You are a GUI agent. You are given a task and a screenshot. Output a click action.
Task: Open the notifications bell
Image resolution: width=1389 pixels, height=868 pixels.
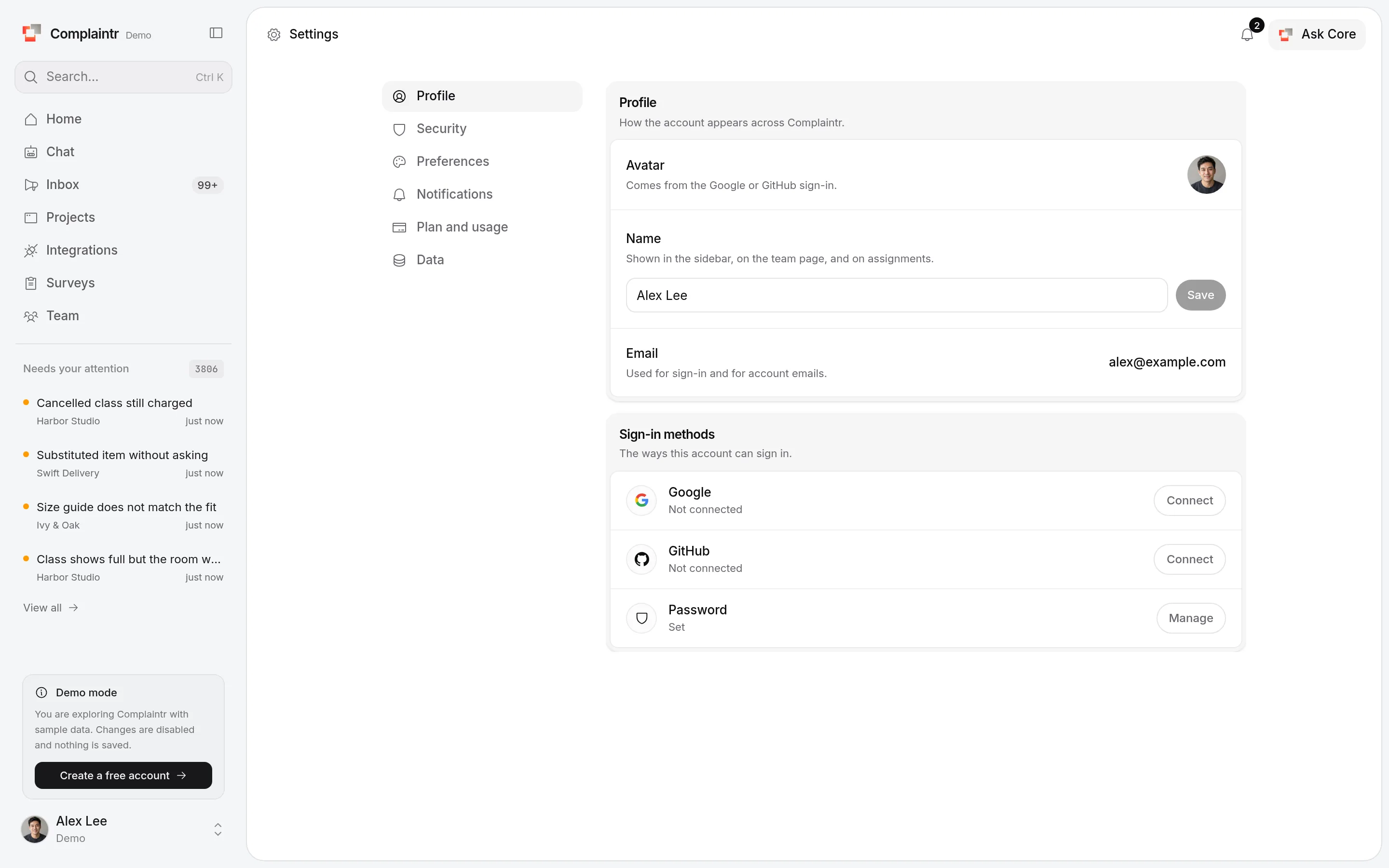(x=1247, y=34)
